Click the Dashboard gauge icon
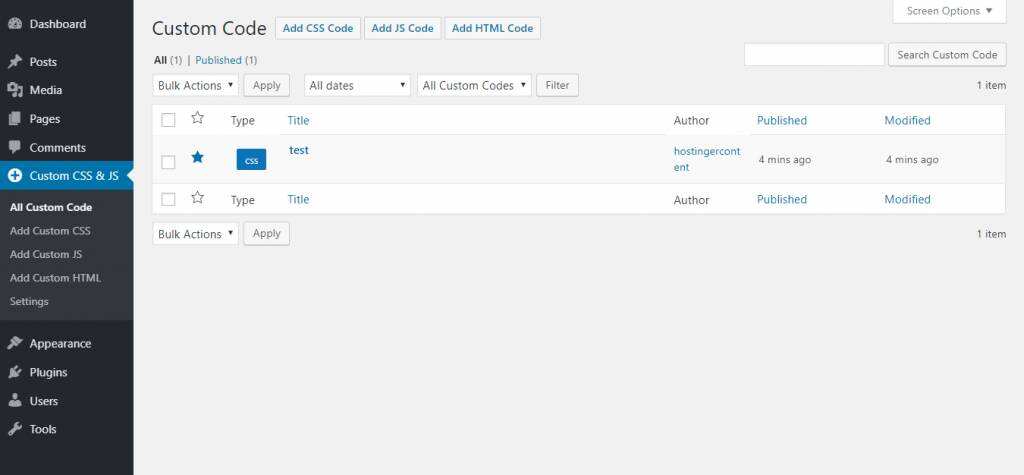The image size is (1024, 475). pyautogui.click(x=15, y=24)
